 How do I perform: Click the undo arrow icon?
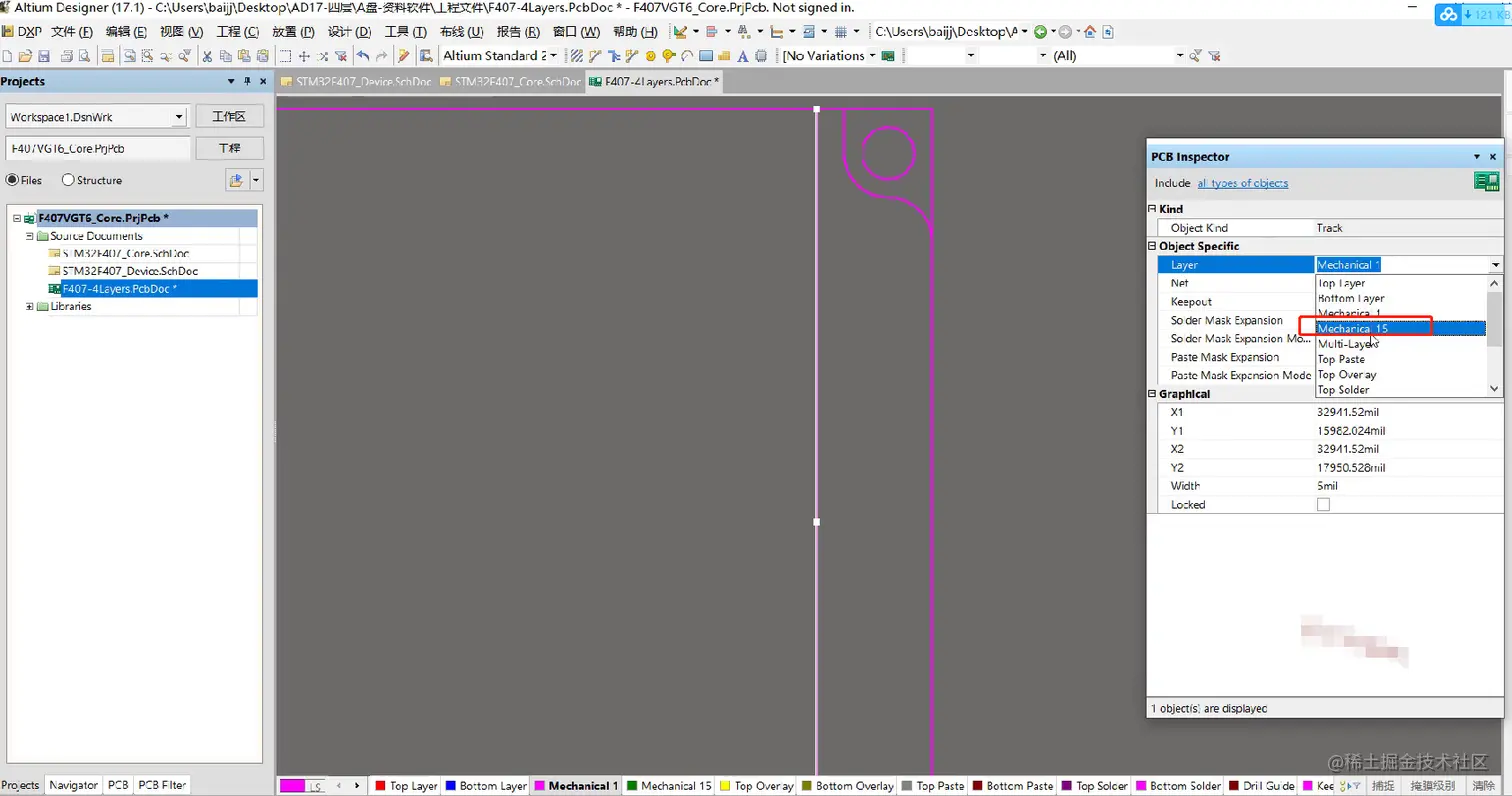click(x=363, y=56)
